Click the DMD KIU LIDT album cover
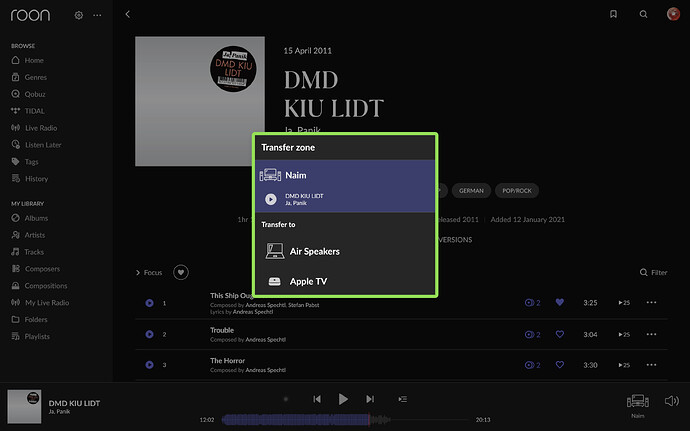The height and width of the screenshot is (431, 690). tap(200, 101)
